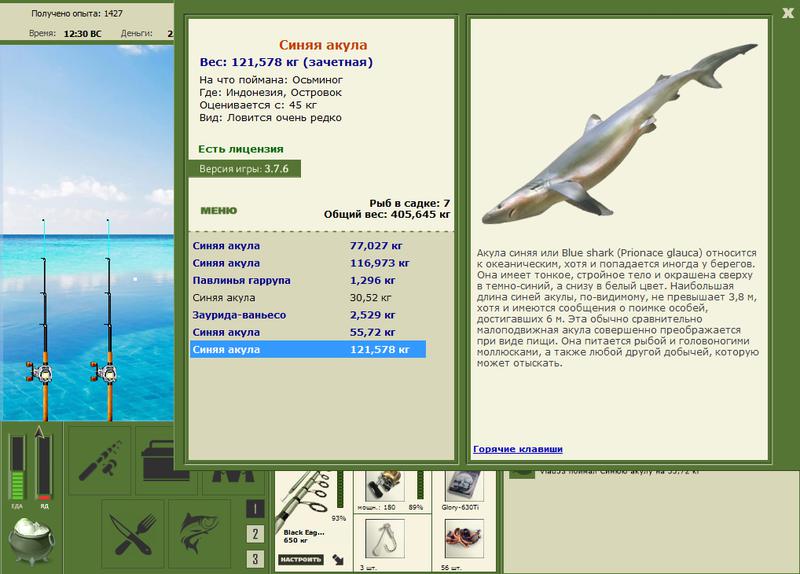Image resolution: width=800 pixels, height=574 pixels.
Task: Click the expand arrow next to НАСТРОИТЬ
Action: tap(338, 560)
